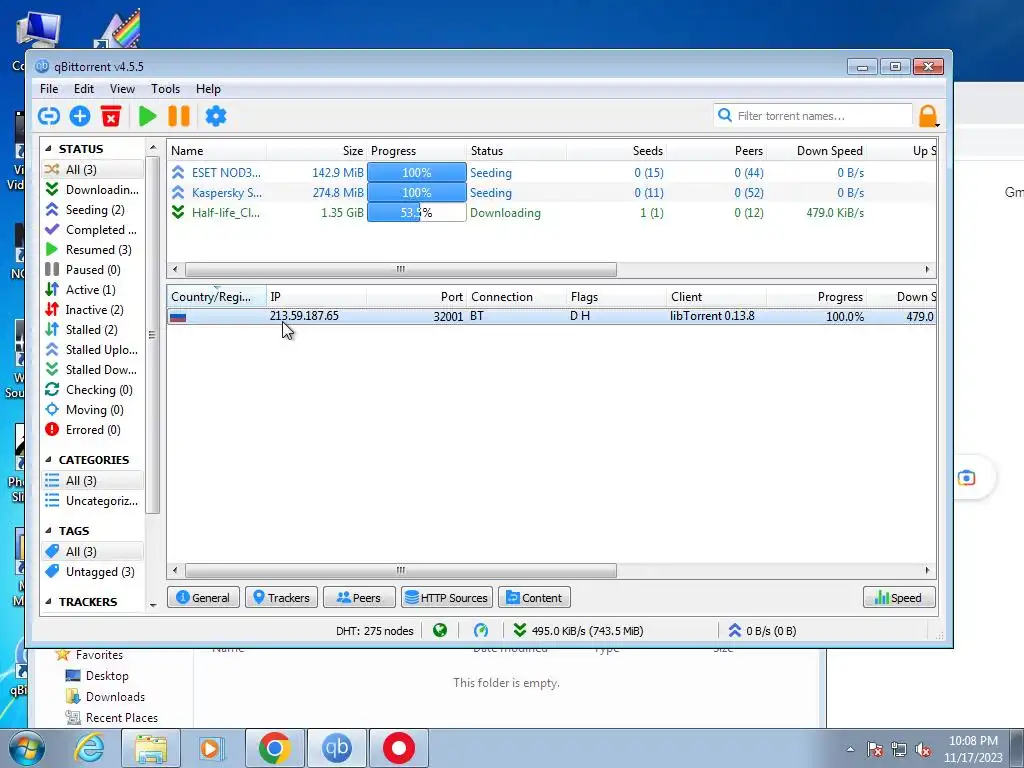Sort peers by the Flags column header
Image resolution: width=1024 pixels, height=768 pixels.
(616, 296)
